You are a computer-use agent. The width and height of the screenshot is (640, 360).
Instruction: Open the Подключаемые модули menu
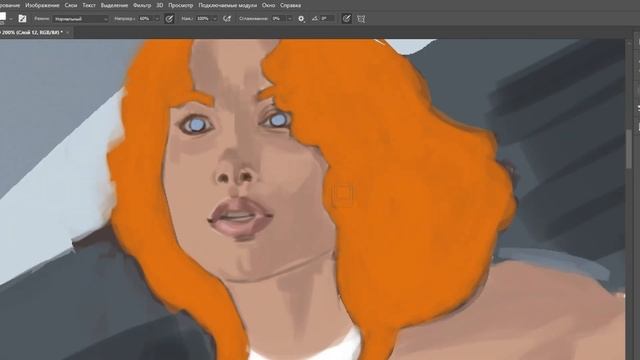point(228,5)
